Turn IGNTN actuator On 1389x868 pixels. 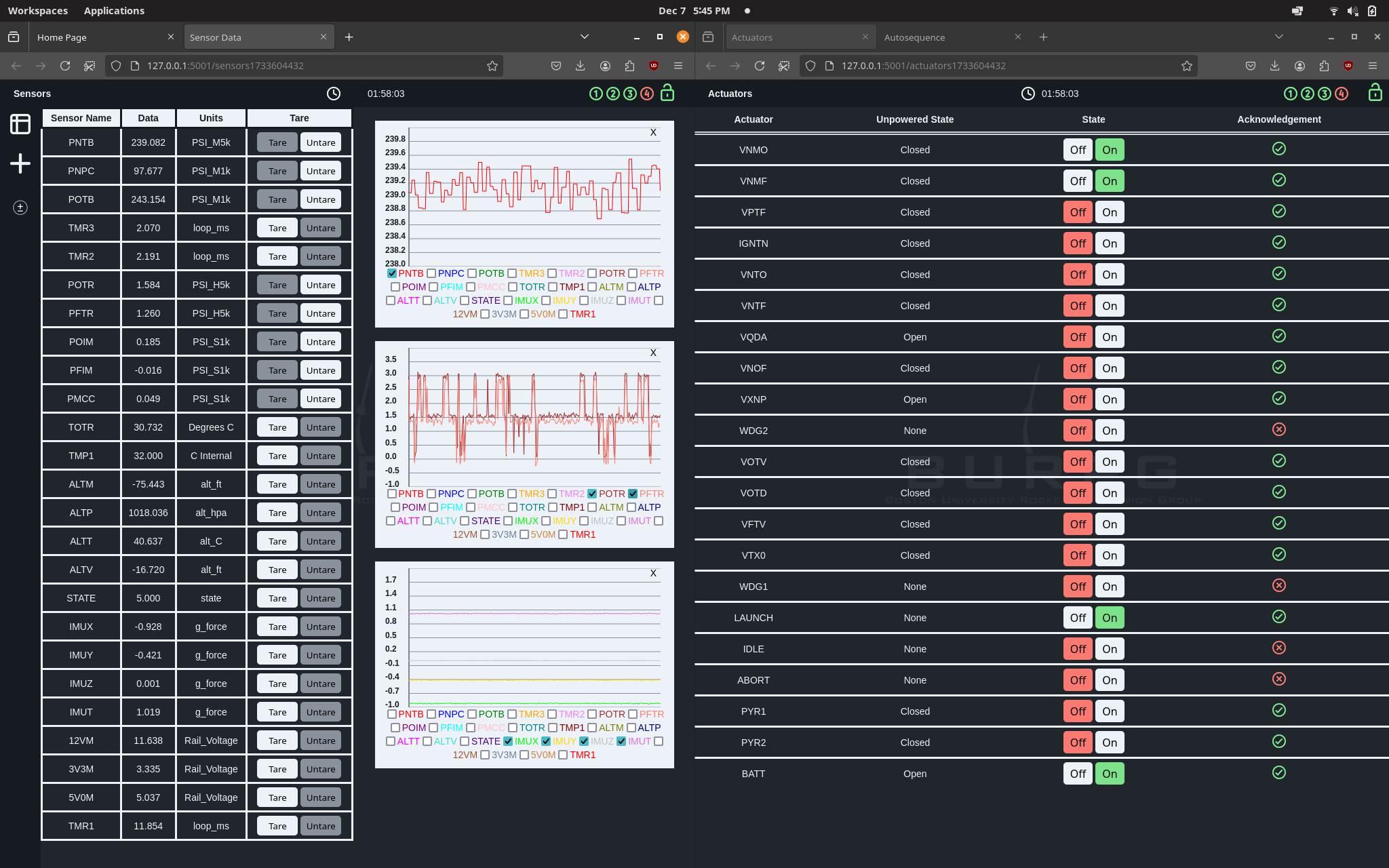(1110, 243)
